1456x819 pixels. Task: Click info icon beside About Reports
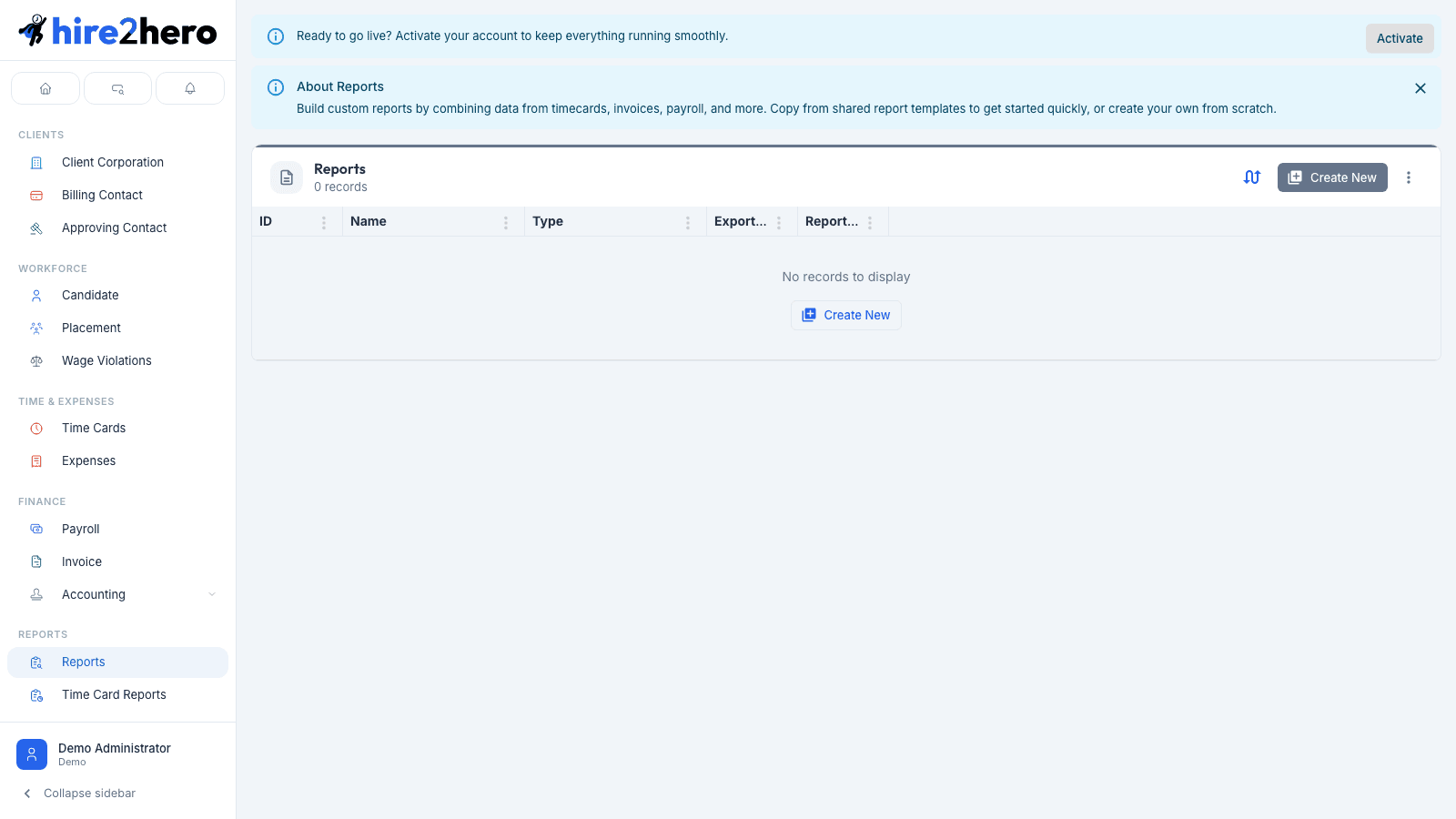pyautogui.click(x=276, y=87)
